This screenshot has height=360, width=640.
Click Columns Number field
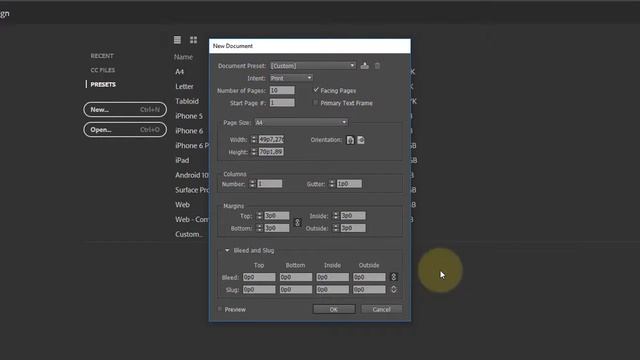(269, 184)
